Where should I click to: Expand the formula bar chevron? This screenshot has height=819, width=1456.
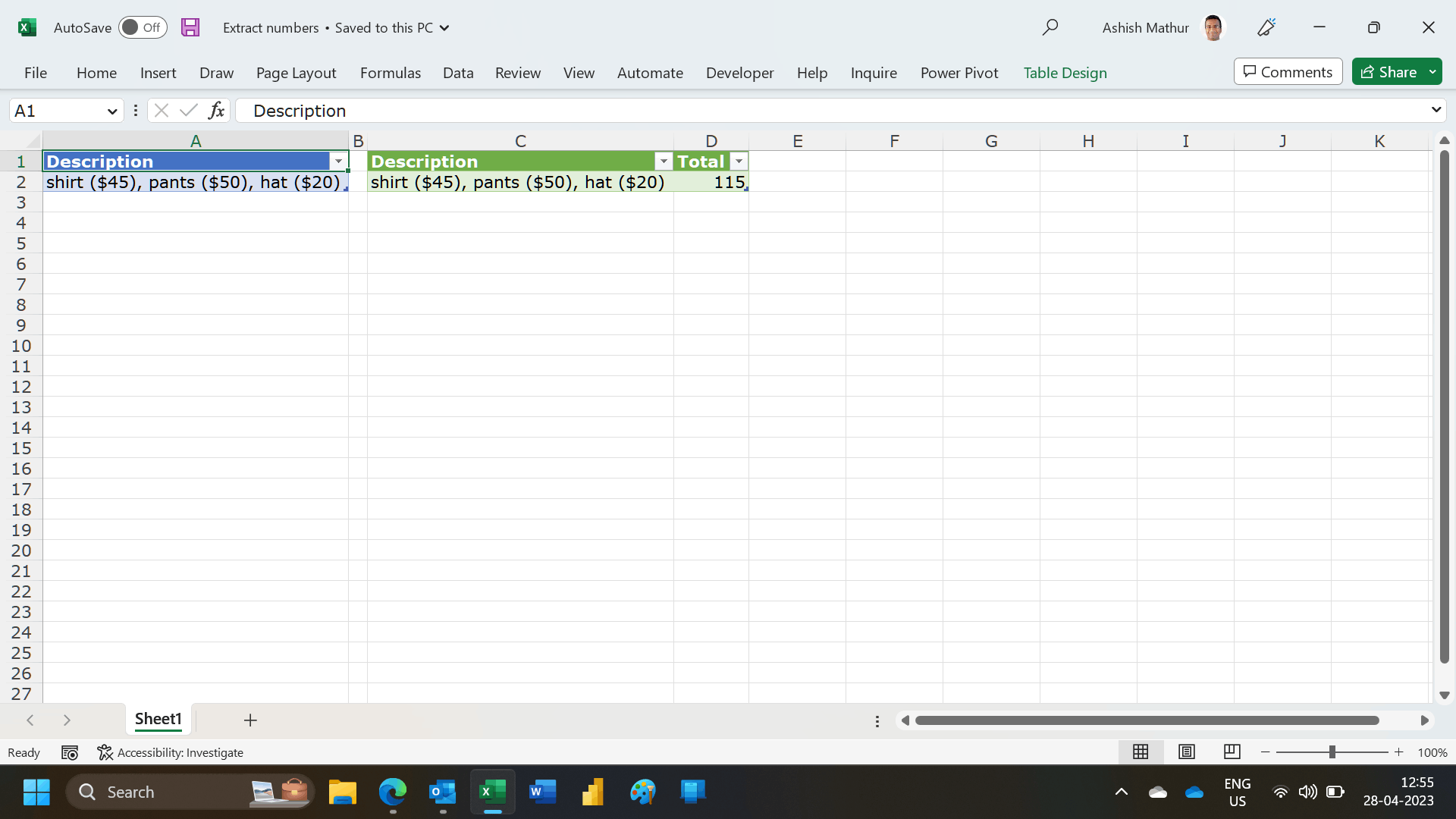[1436, 110]
